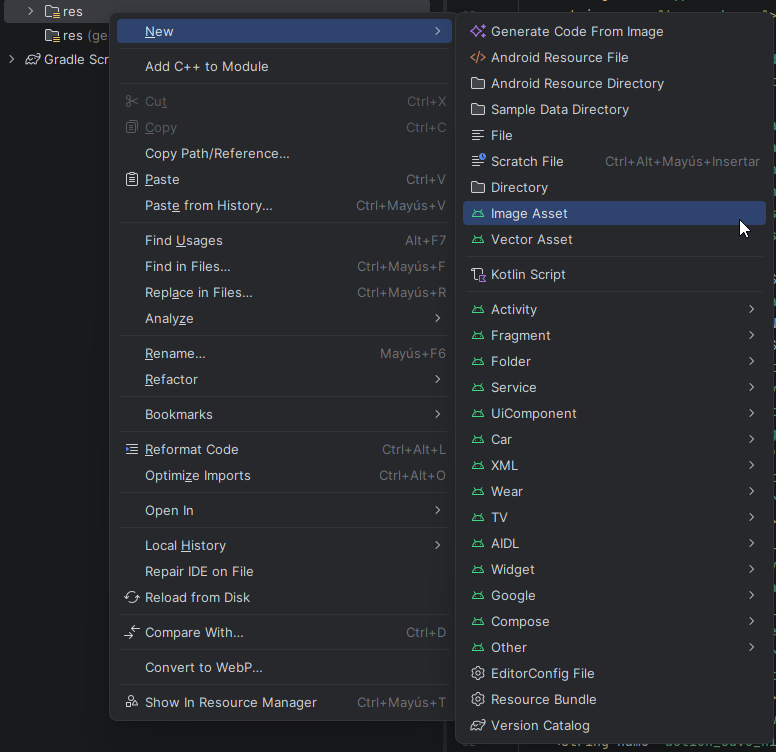Open the Folder submenu item
Image resolution: width=776 pixels, height=752 pixels.
point(614,362)
